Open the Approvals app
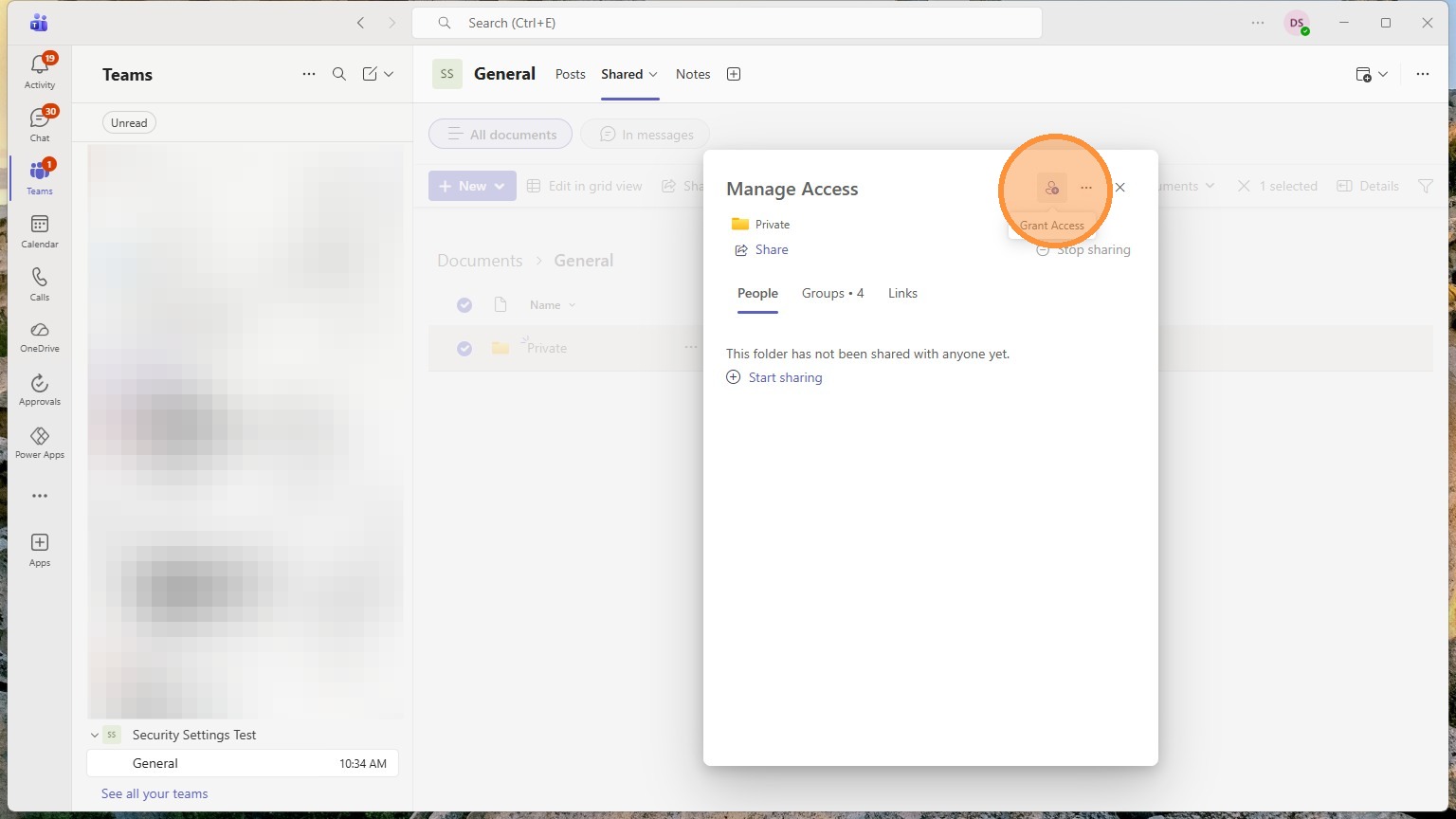1456x819 pixels. coord(40,390)
